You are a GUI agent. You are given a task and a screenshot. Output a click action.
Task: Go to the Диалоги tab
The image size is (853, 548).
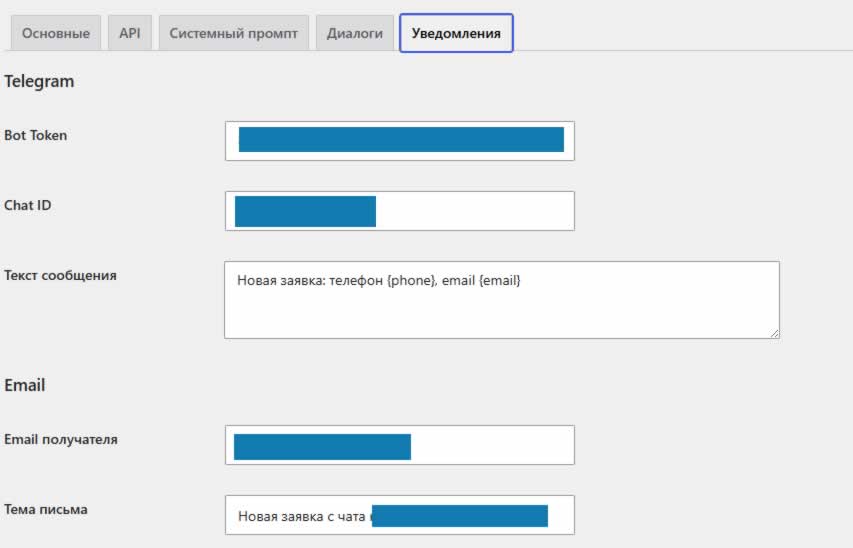[355, 33]
